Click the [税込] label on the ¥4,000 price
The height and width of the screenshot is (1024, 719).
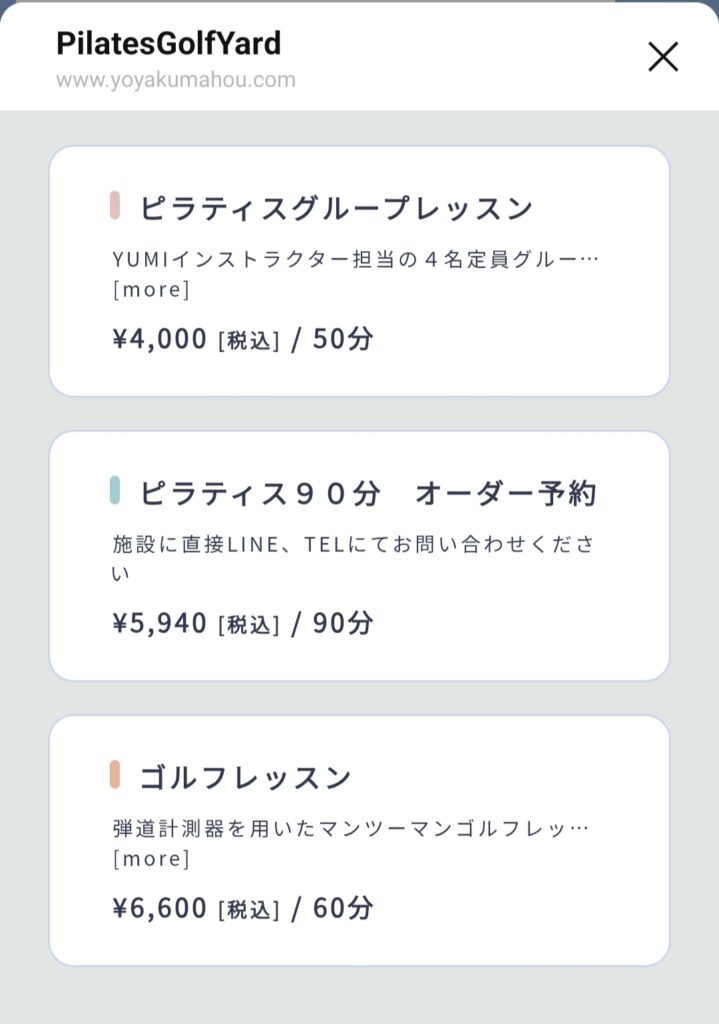[249, 341]
